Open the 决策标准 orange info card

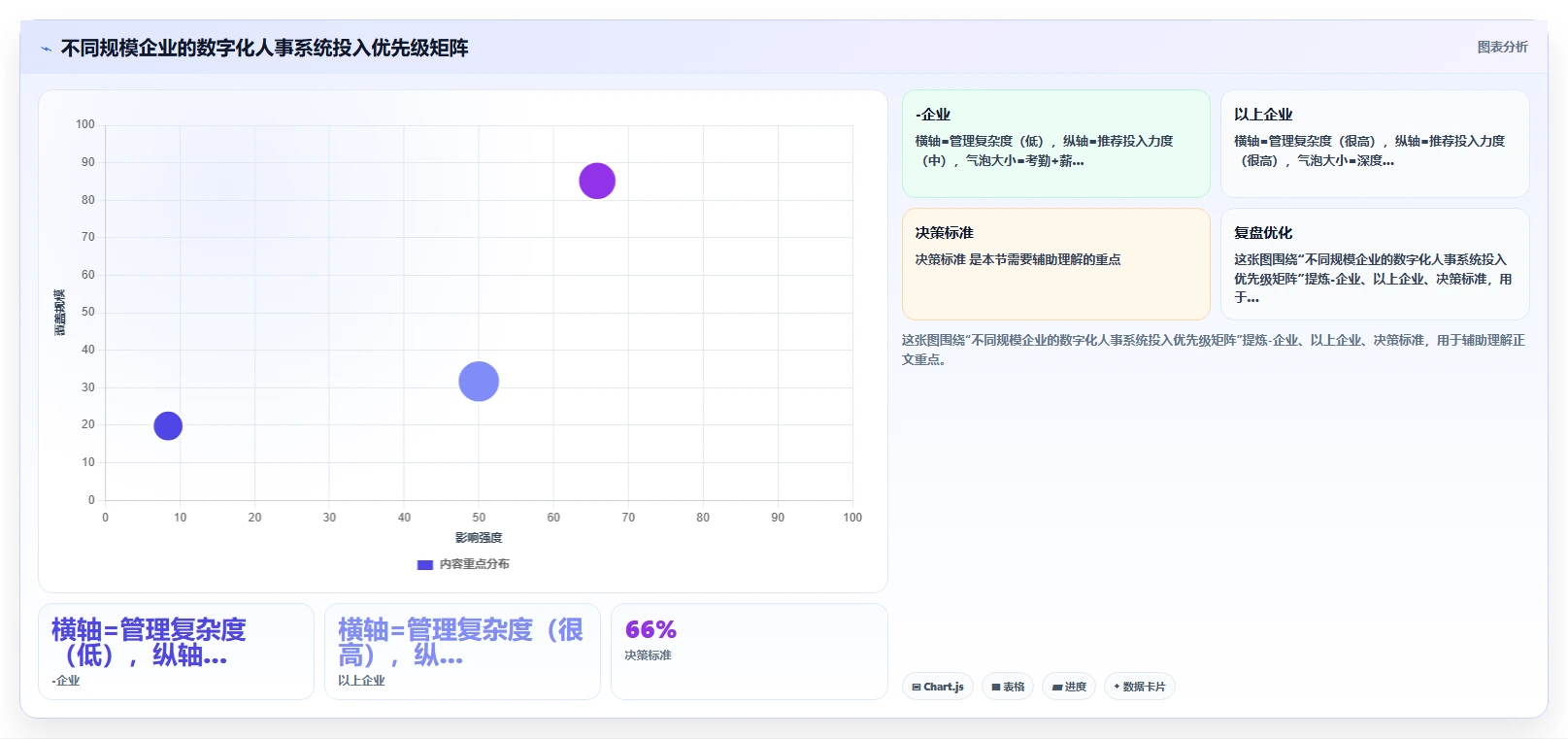1055,264
